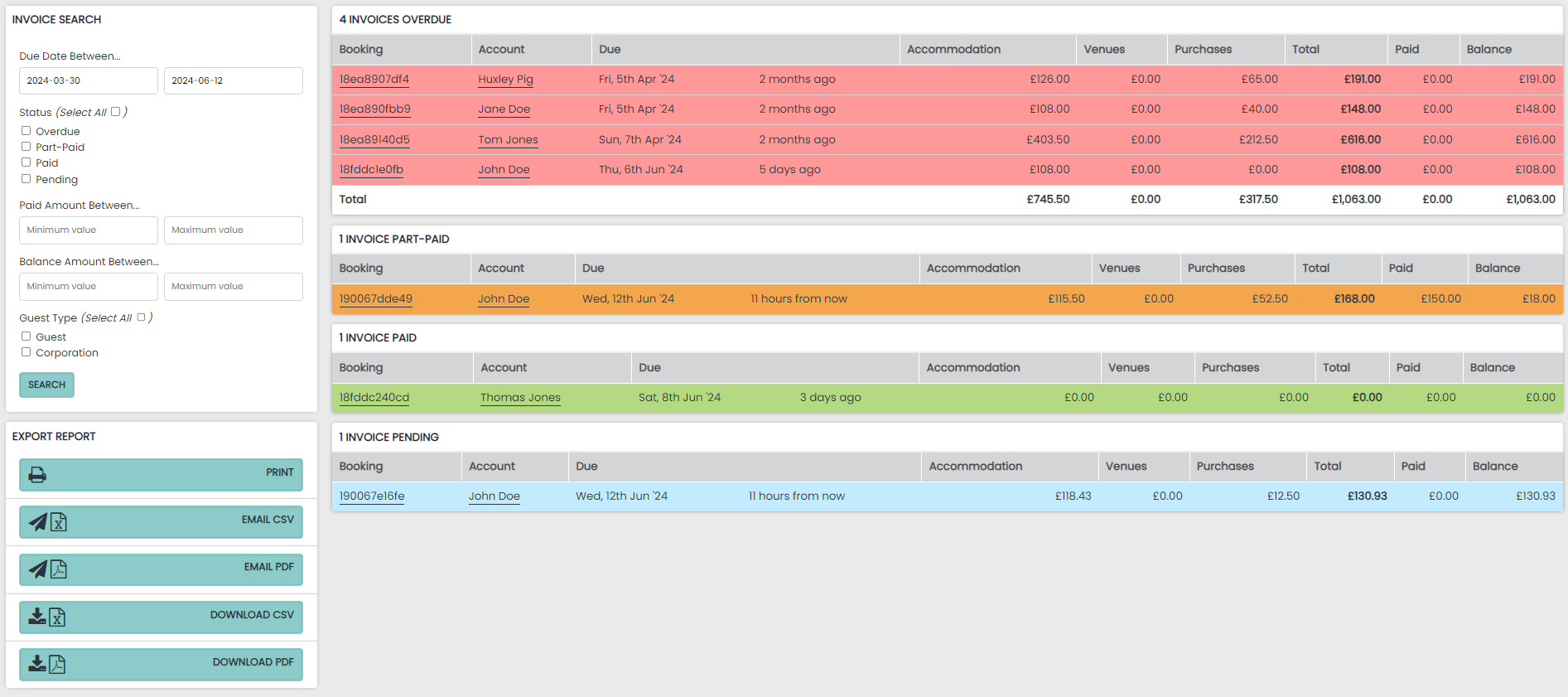Enable the Part-Paid status filter
Screen dimensions: 1568x697
tap(27, 147)
